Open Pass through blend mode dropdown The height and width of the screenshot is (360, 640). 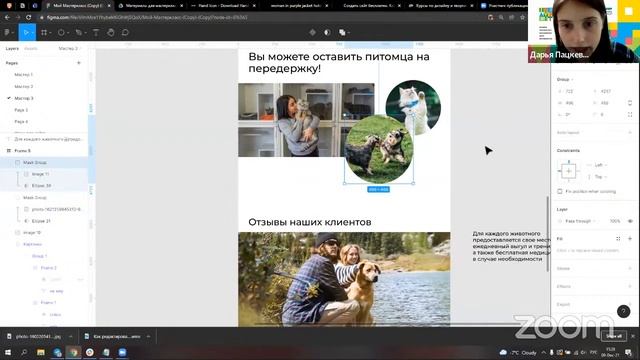[580, 221]
